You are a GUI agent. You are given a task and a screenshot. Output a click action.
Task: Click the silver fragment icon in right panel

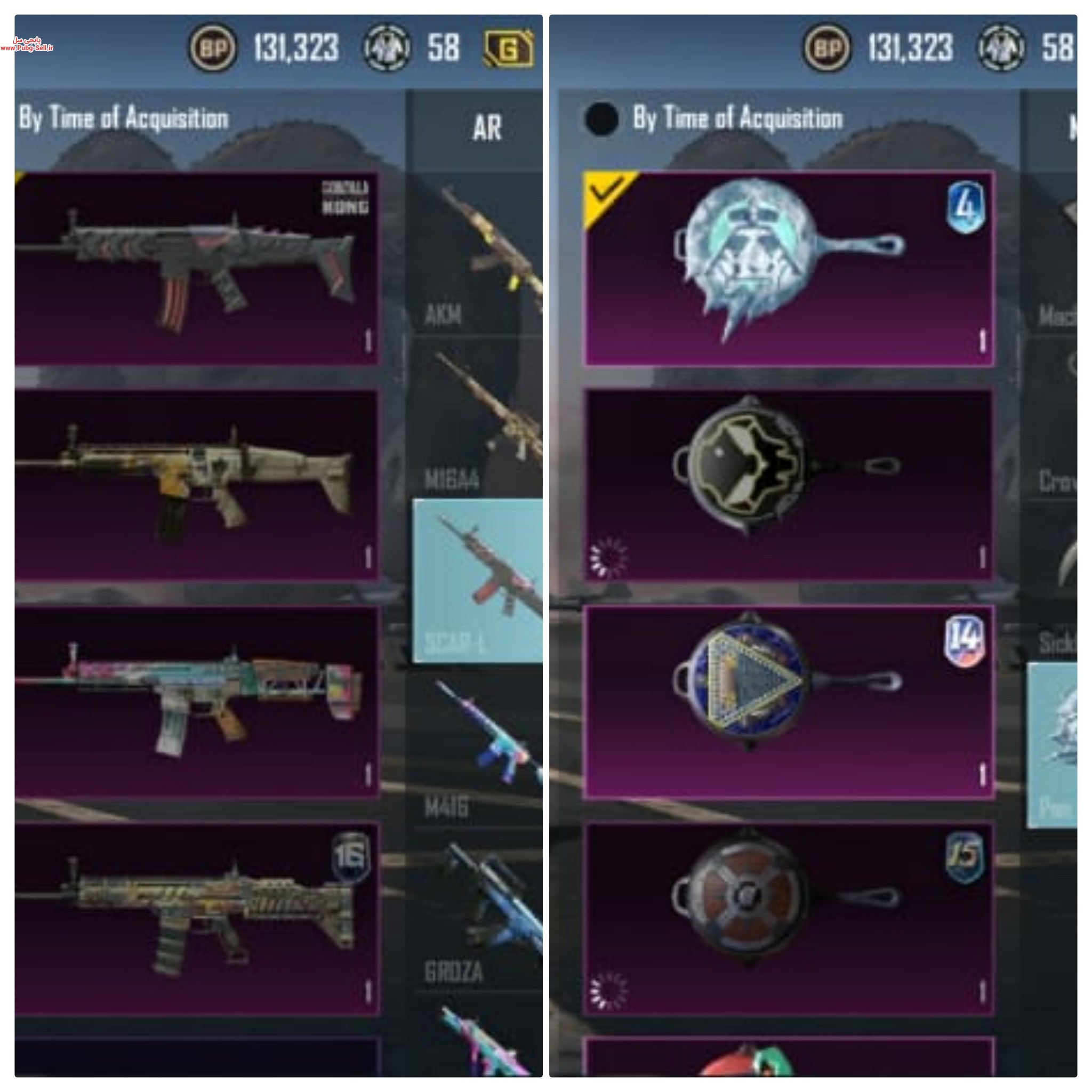1001,48
